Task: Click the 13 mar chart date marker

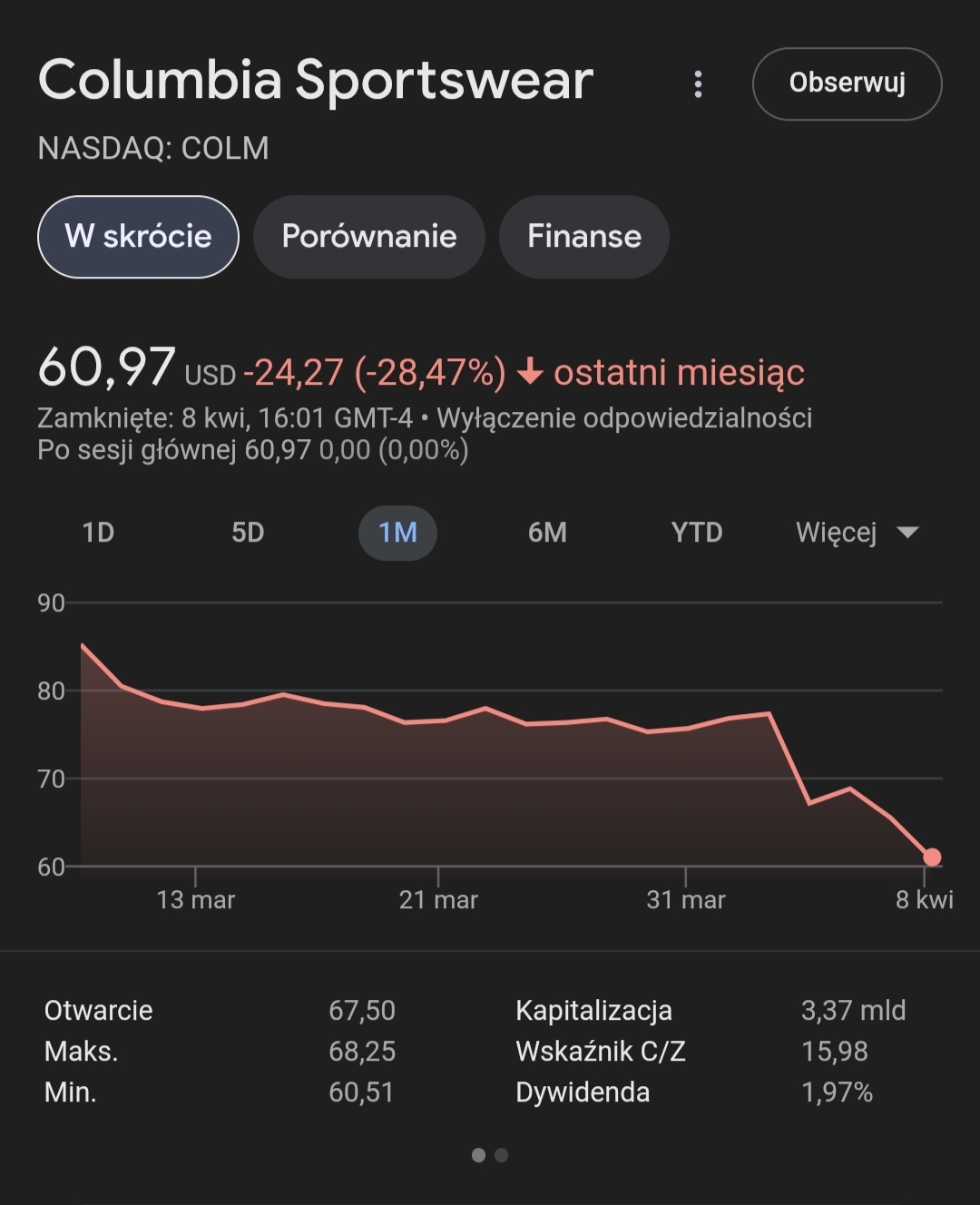Action: click(195, 899)
